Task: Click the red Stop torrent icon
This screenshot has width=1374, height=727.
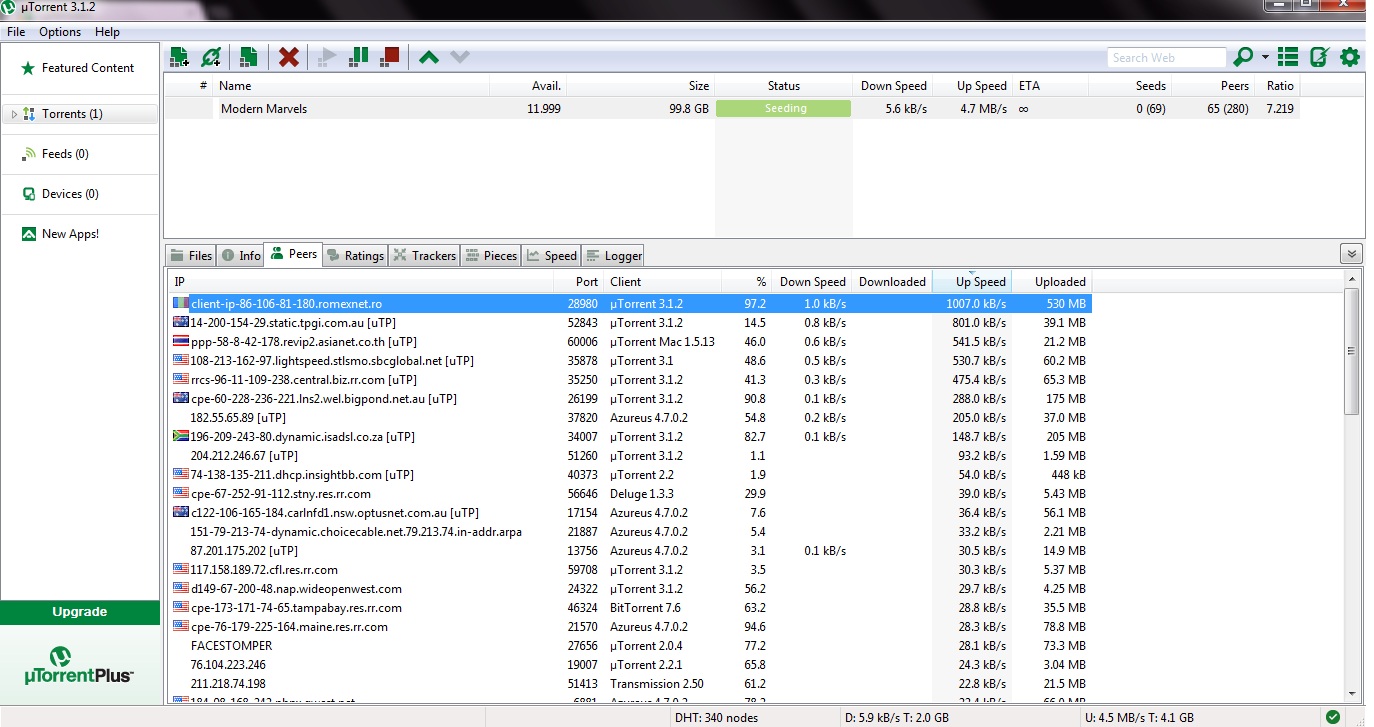Action: 390,57
